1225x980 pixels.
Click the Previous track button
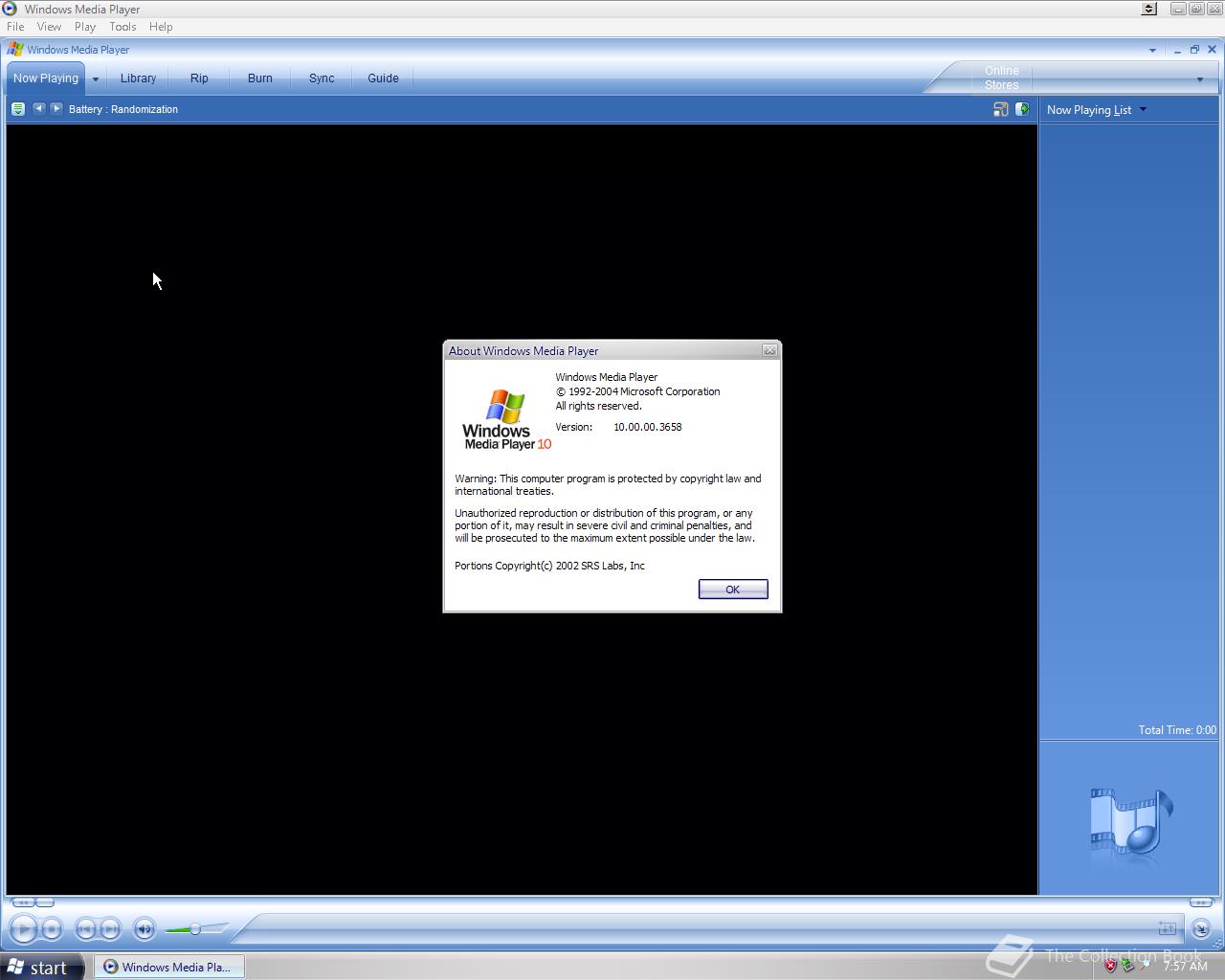click(x=85, y=928)
